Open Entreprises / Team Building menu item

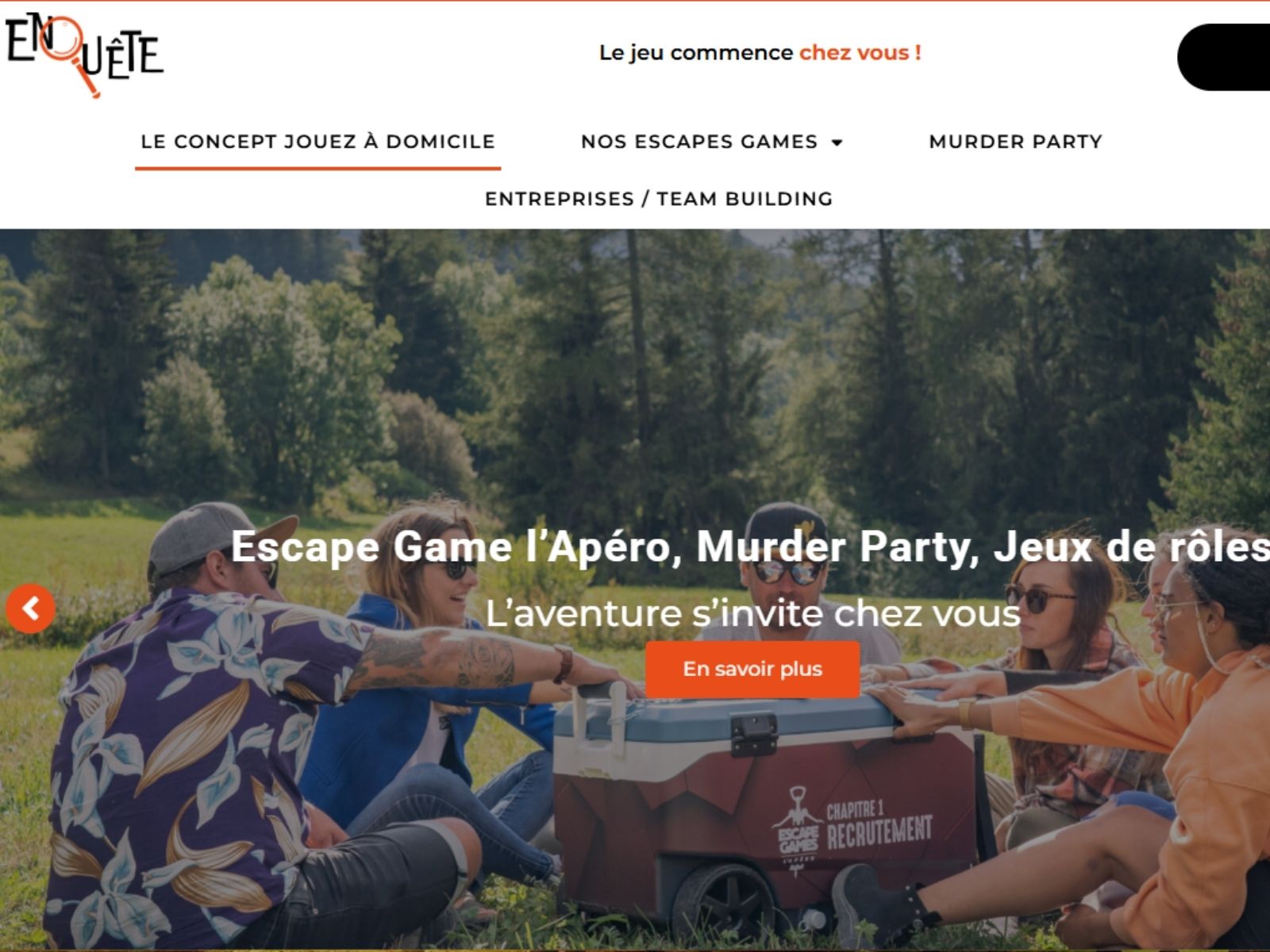pyautogui.click(x=659, y=199)
